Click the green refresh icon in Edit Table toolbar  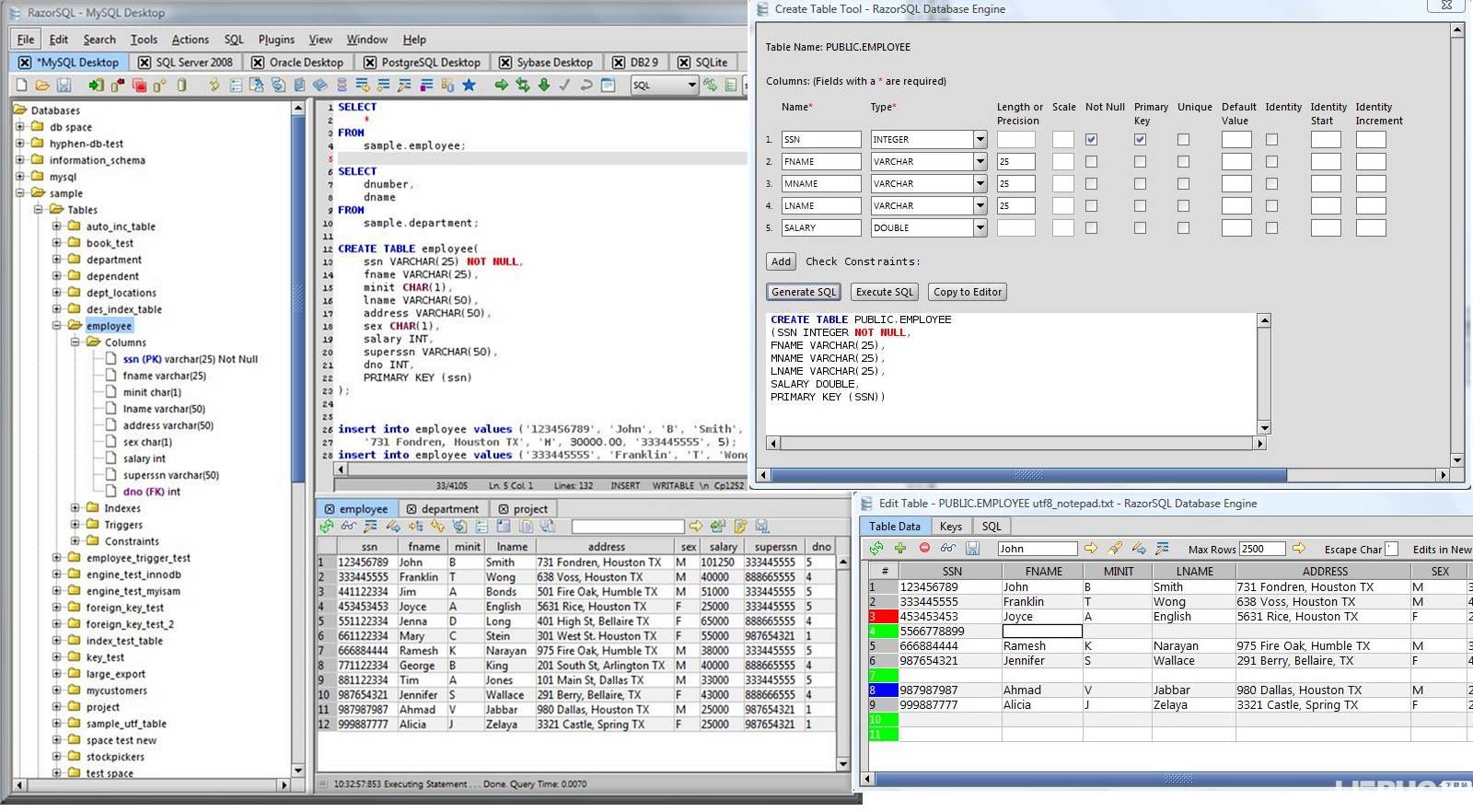pyautogui.click(x=876, y=548)
